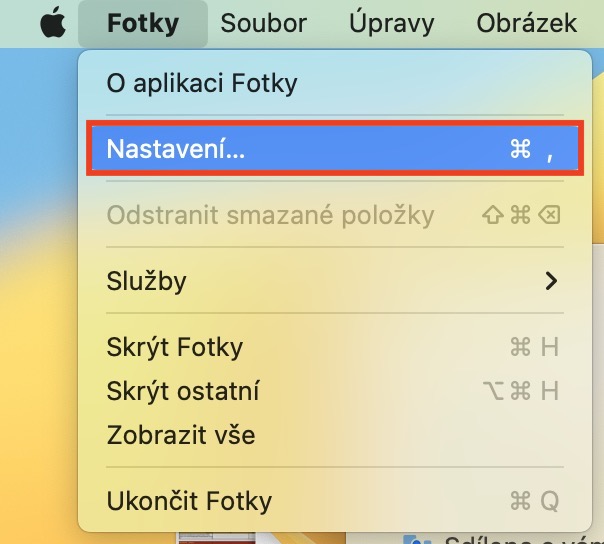Open the Úpravy menu
The image size is (604, 544).
pyautogui.click(x=392, y=23)
